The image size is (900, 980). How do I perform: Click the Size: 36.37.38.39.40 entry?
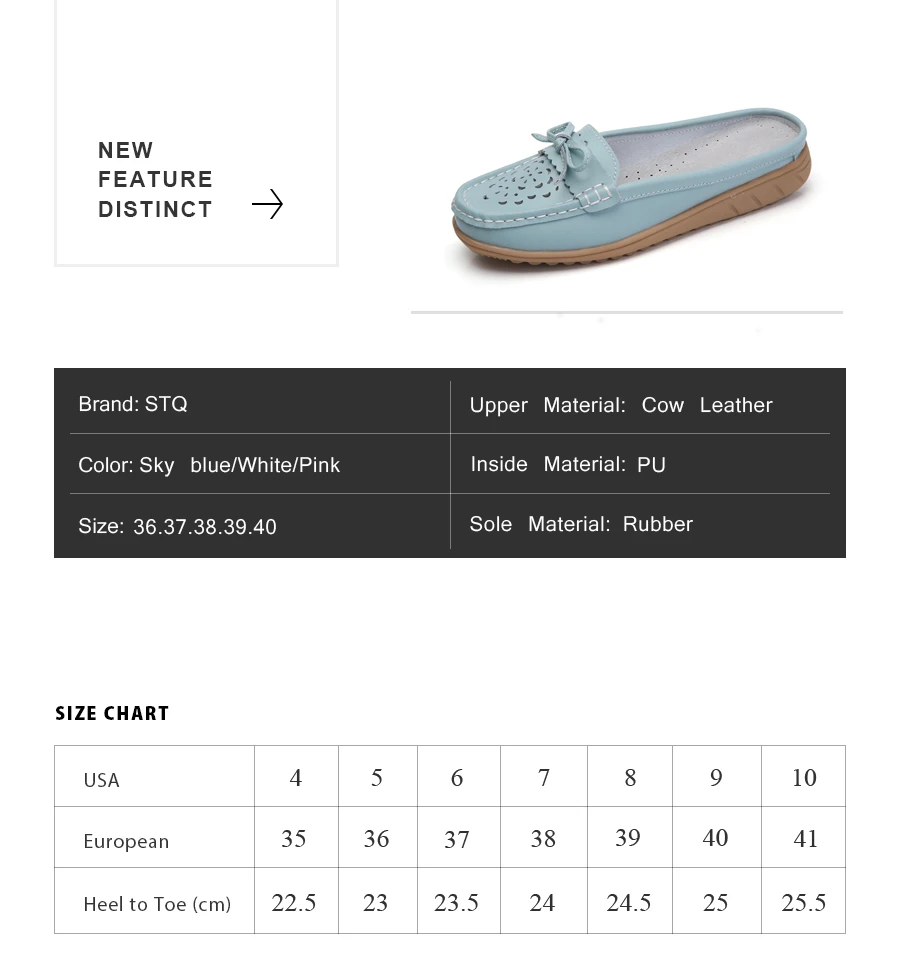[177, 526]
